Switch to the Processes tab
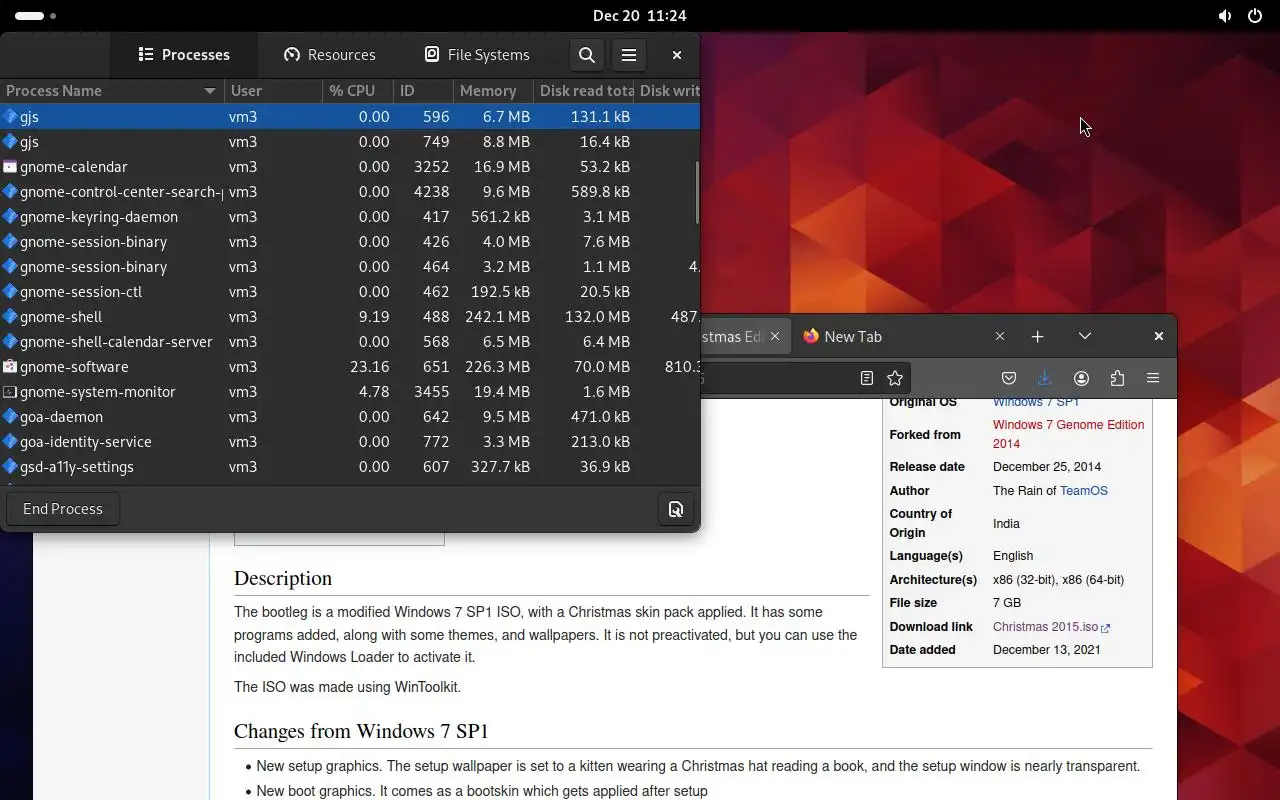Viewport: 1280px width, 800px height. tap(183, 55)
